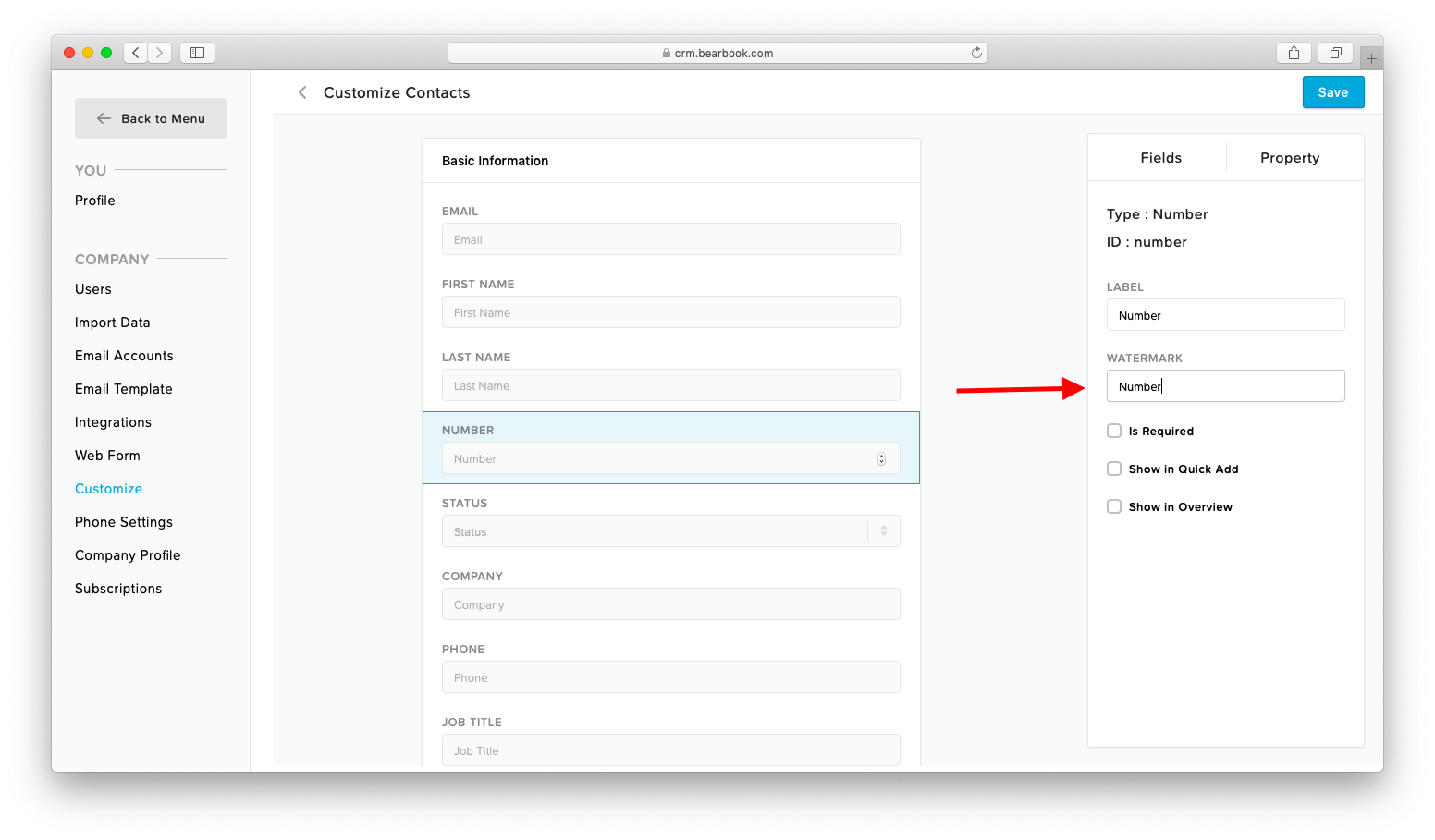Open the Web Form page

(x=107, y=456)
